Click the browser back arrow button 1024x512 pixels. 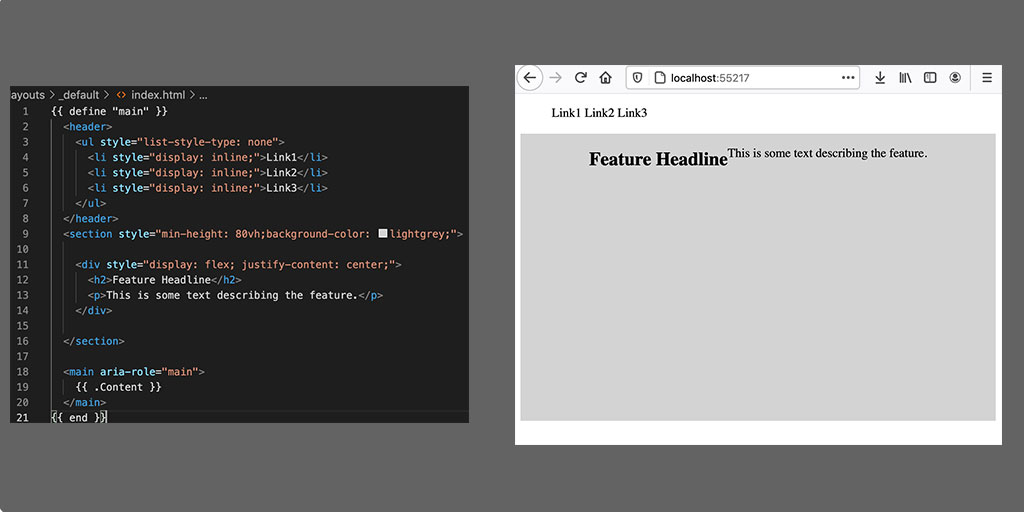[530, 78]
